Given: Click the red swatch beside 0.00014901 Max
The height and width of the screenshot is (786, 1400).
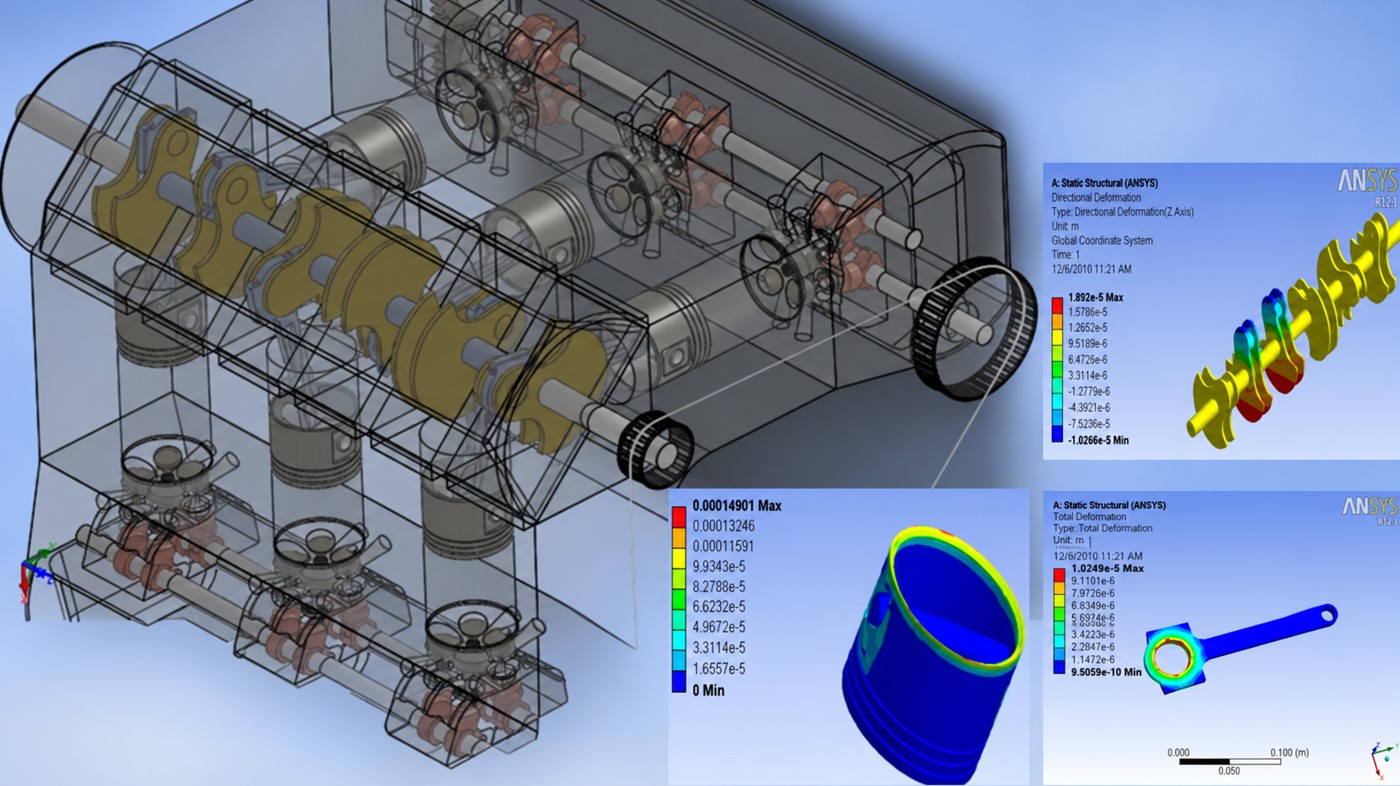Looking at the screenshot, I should pos(677,516).
